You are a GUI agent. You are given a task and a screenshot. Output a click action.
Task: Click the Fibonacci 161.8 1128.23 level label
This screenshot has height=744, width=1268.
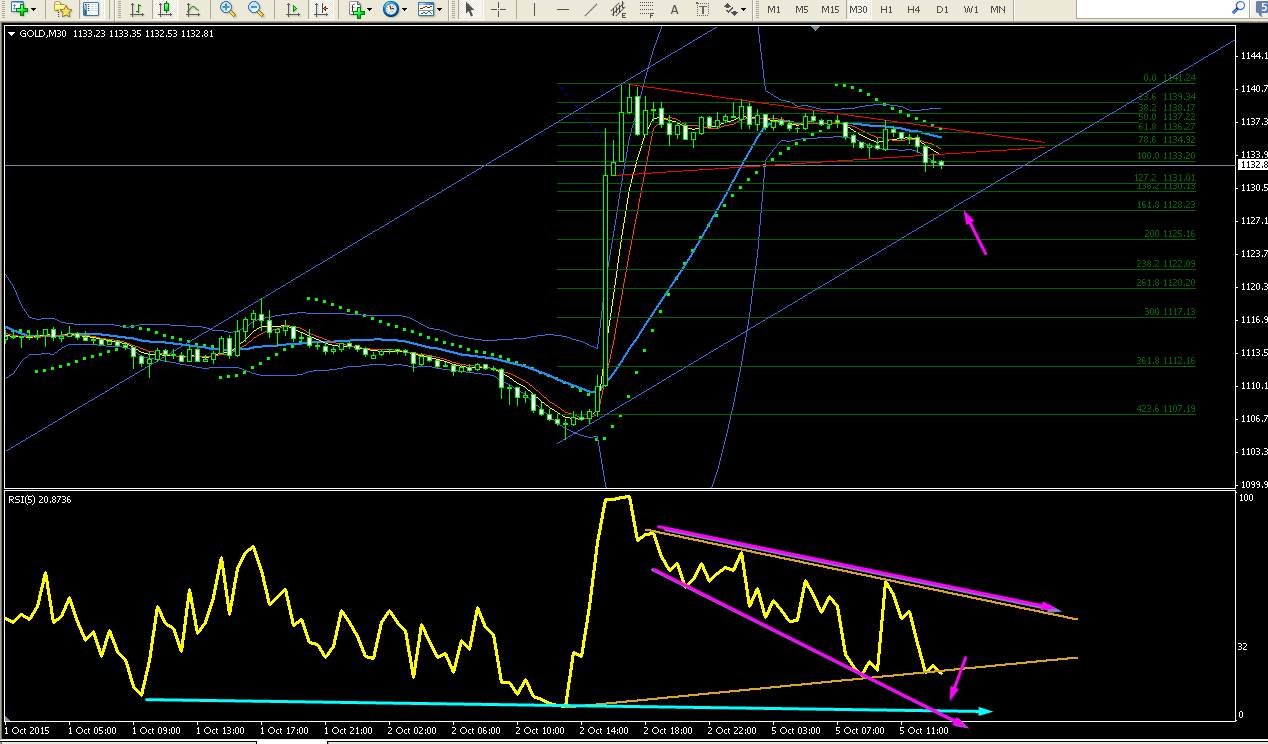click(1166, 205)
